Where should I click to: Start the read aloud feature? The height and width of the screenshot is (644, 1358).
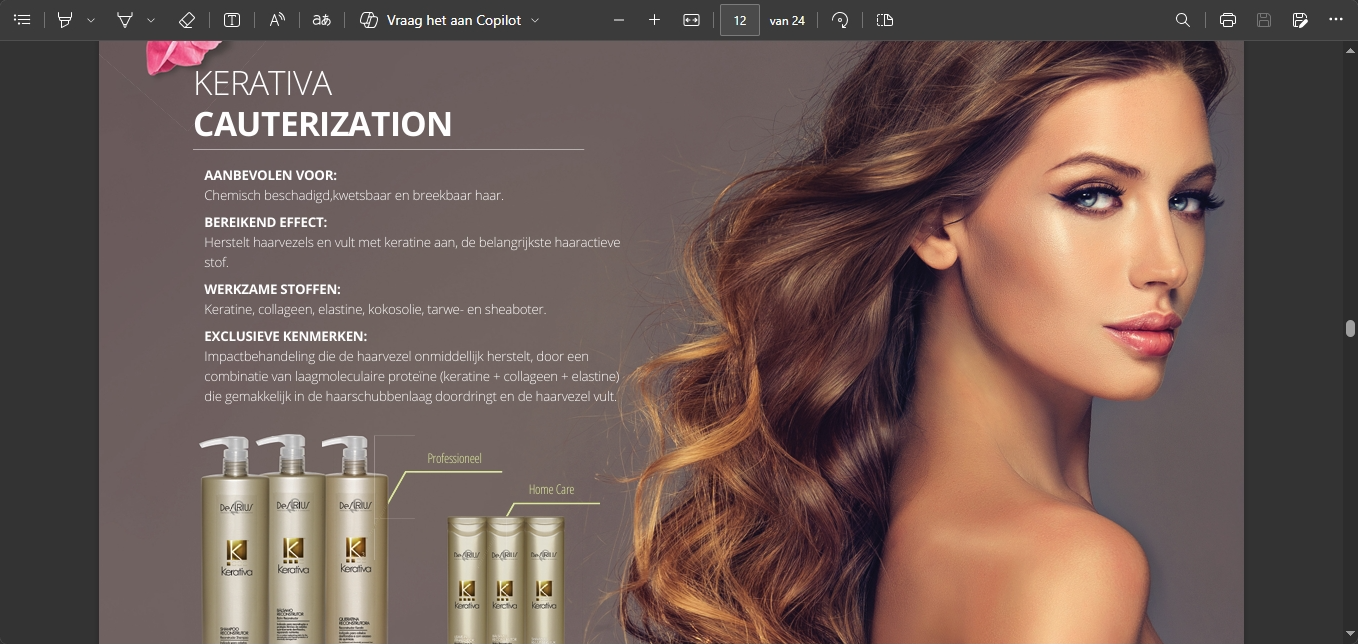pos(277,20)
